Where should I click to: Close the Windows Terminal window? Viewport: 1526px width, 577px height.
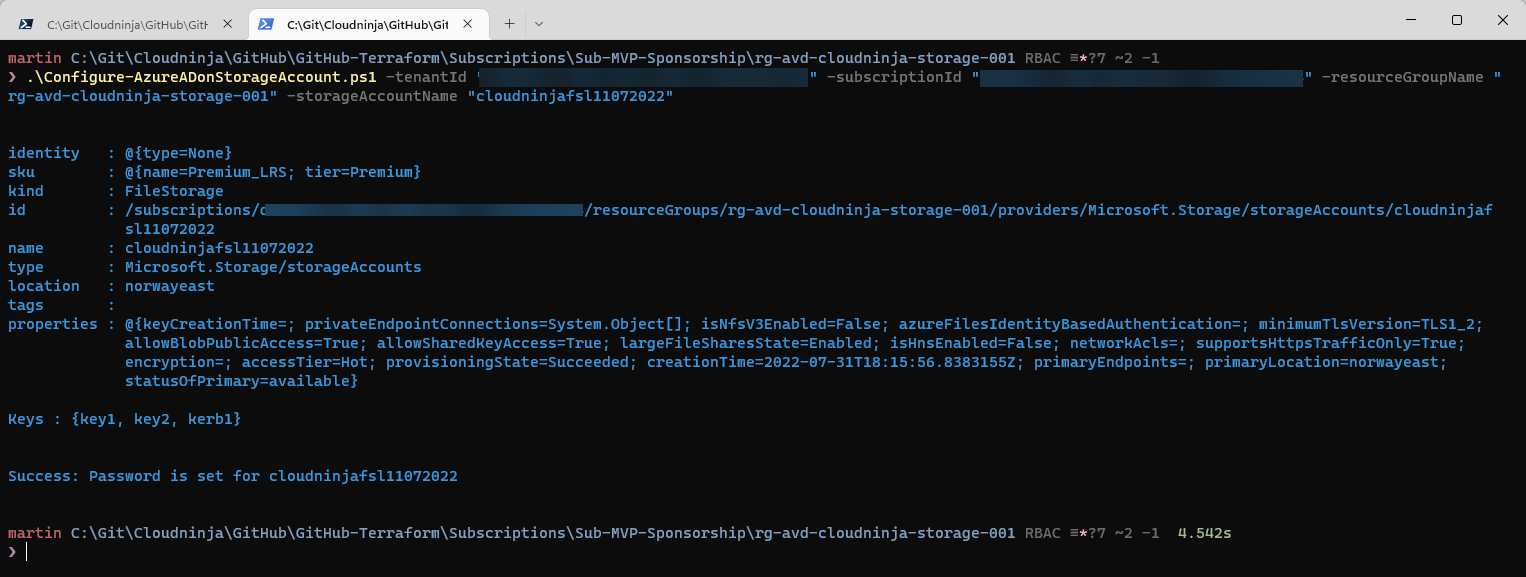click(x=1502, y=20)
